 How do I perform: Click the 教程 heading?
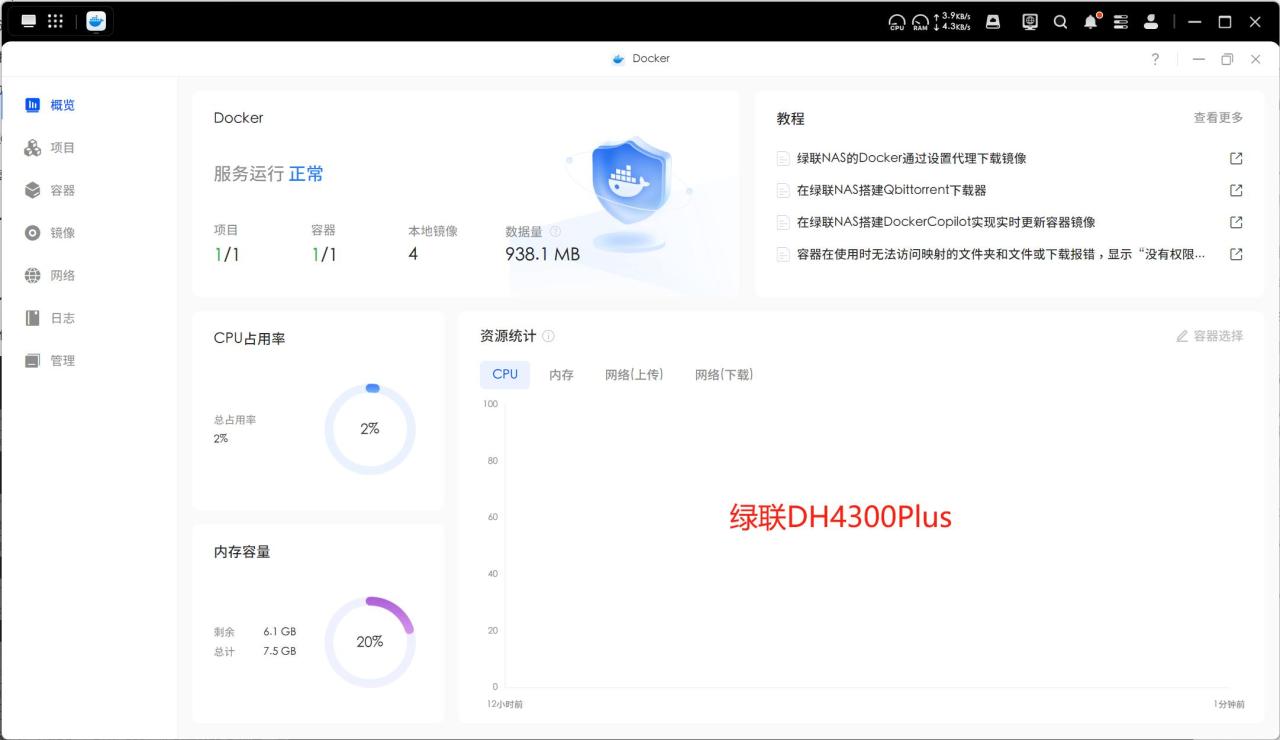click(790, 119)
